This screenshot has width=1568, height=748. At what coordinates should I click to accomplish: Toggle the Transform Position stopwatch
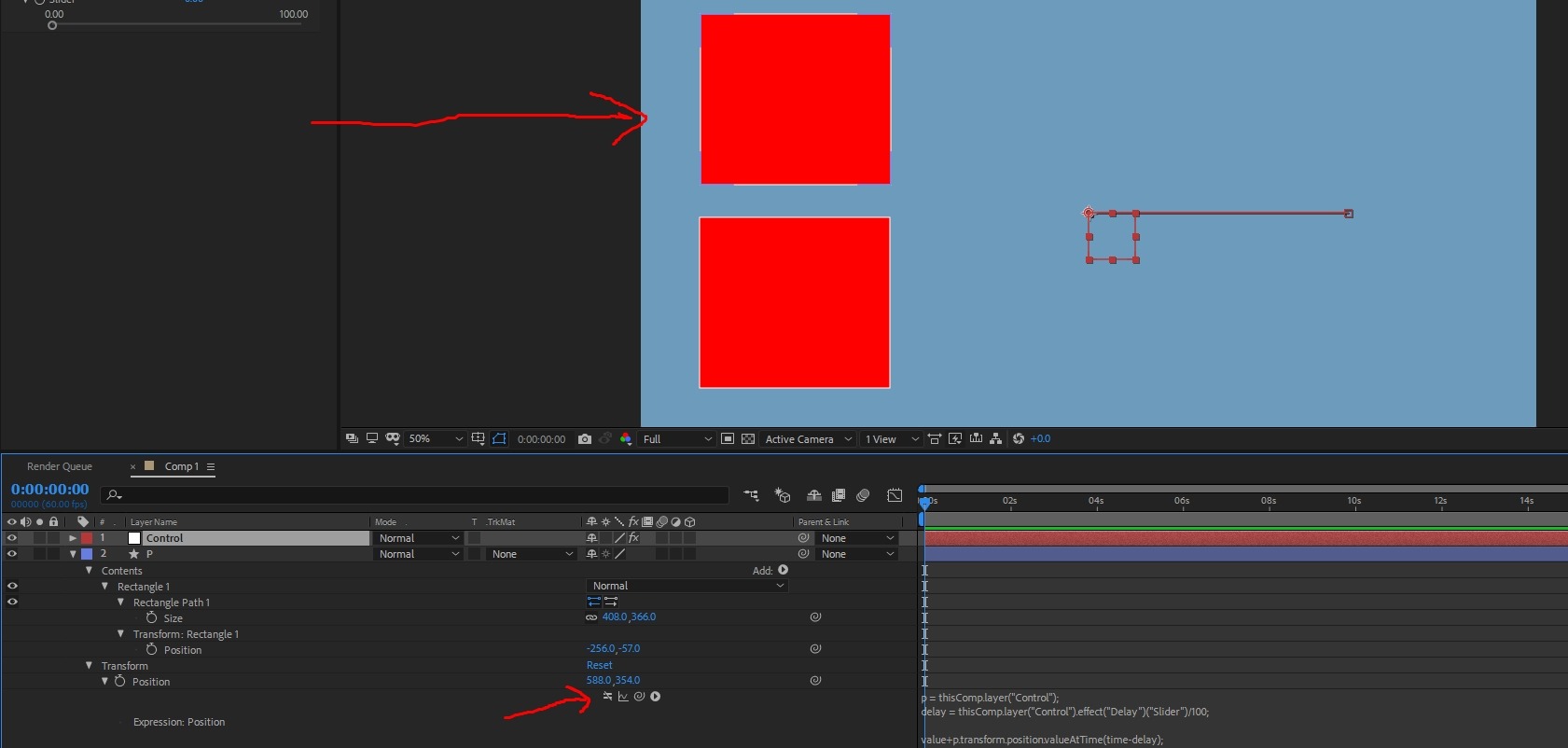tap(119, 682)
